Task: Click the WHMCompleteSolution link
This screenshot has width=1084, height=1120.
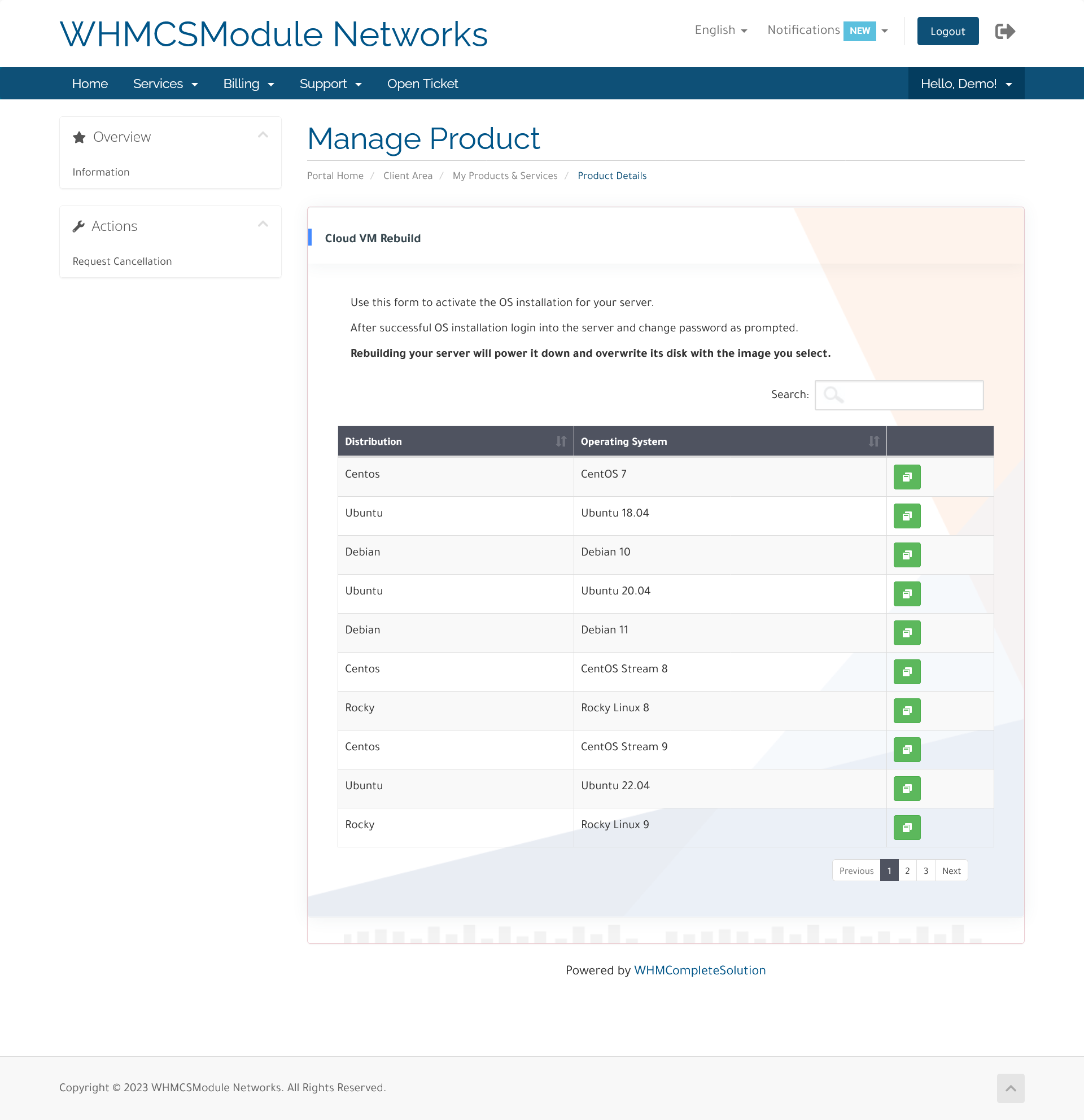Action: click(x=699, y=970)
